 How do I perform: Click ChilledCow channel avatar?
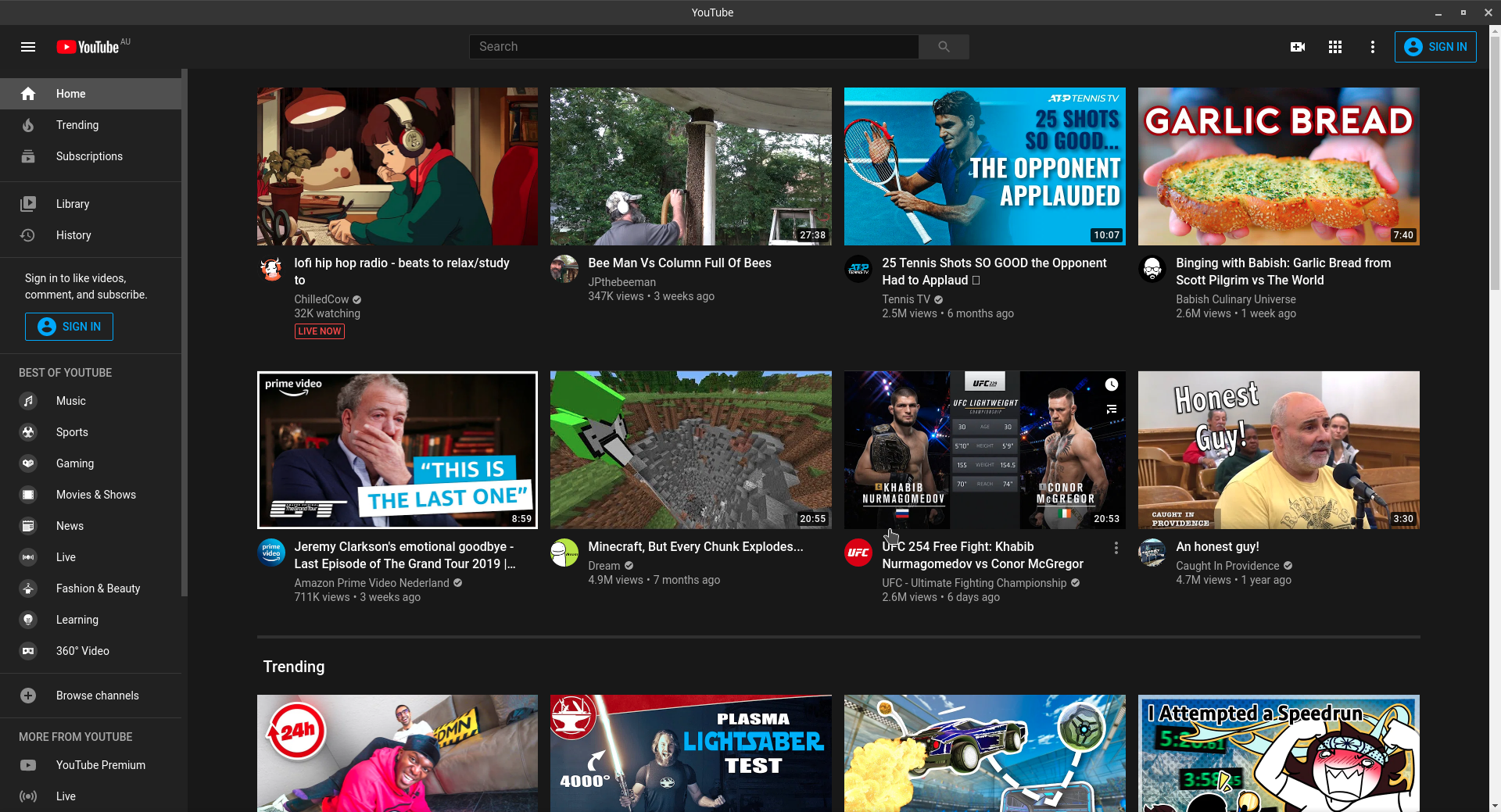271,269
